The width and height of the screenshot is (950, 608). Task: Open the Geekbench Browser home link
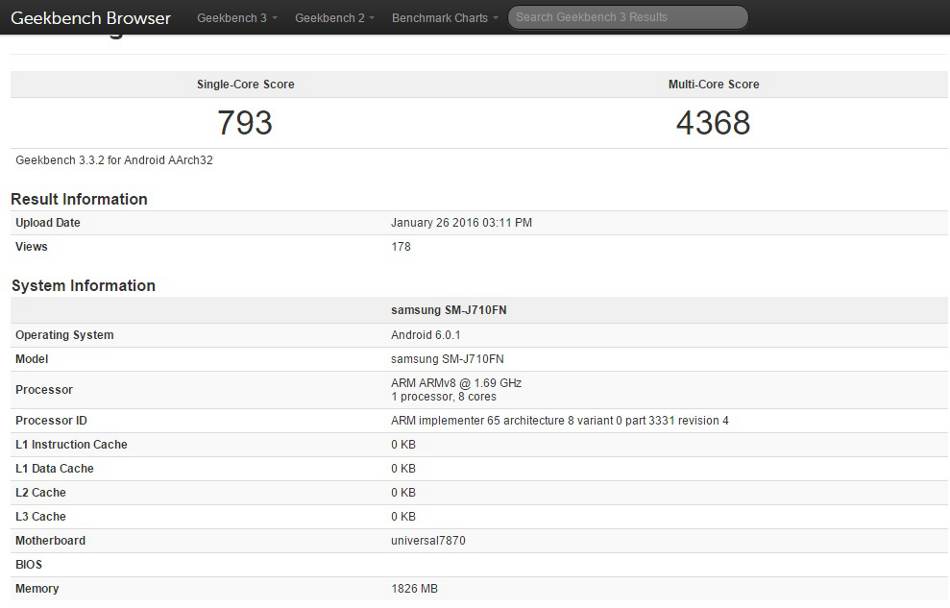91,18
